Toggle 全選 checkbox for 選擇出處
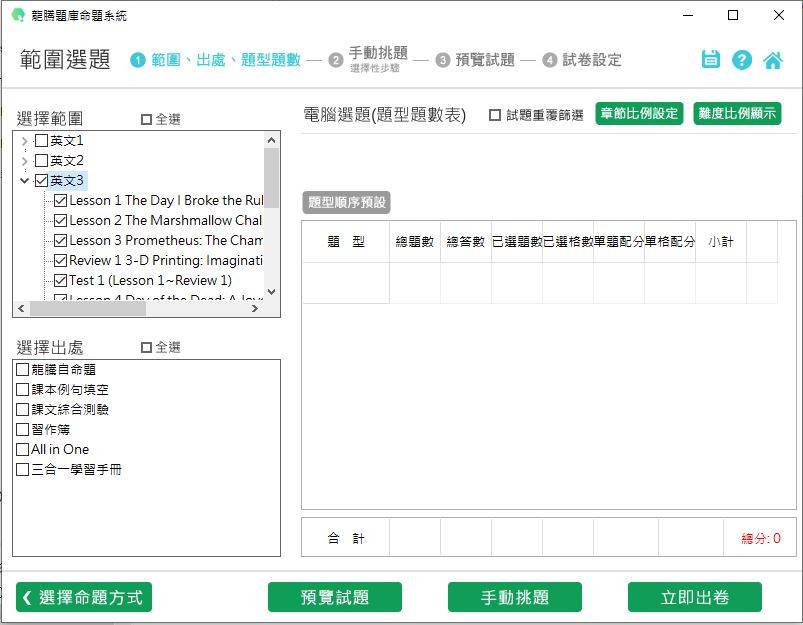803x625 pixels. [x=146, y=347]
